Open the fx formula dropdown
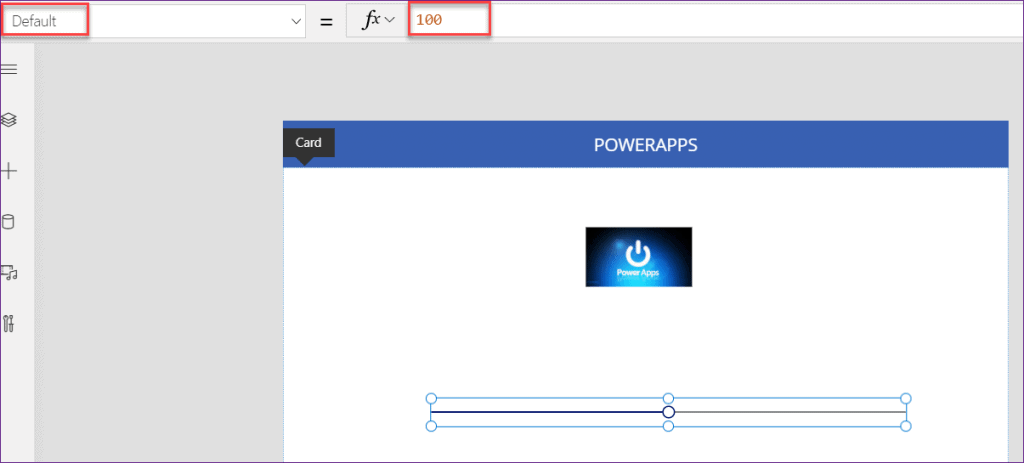This screenshot has height=463, width=1024. pyautogui.click(x=379, y=20)
